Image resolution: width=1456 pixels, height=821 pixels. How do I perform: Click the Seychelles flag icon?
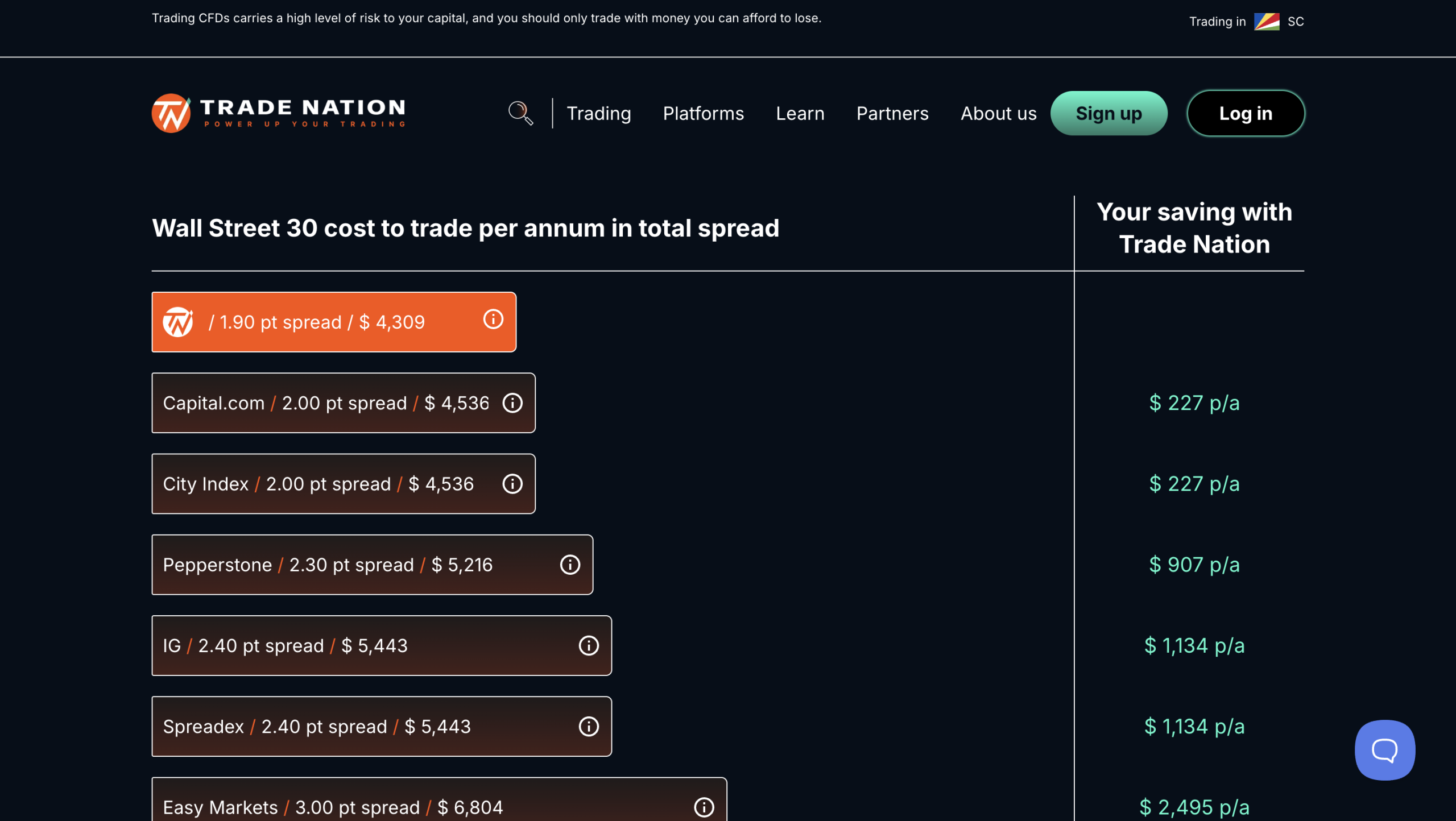(x=1267, y=22)
